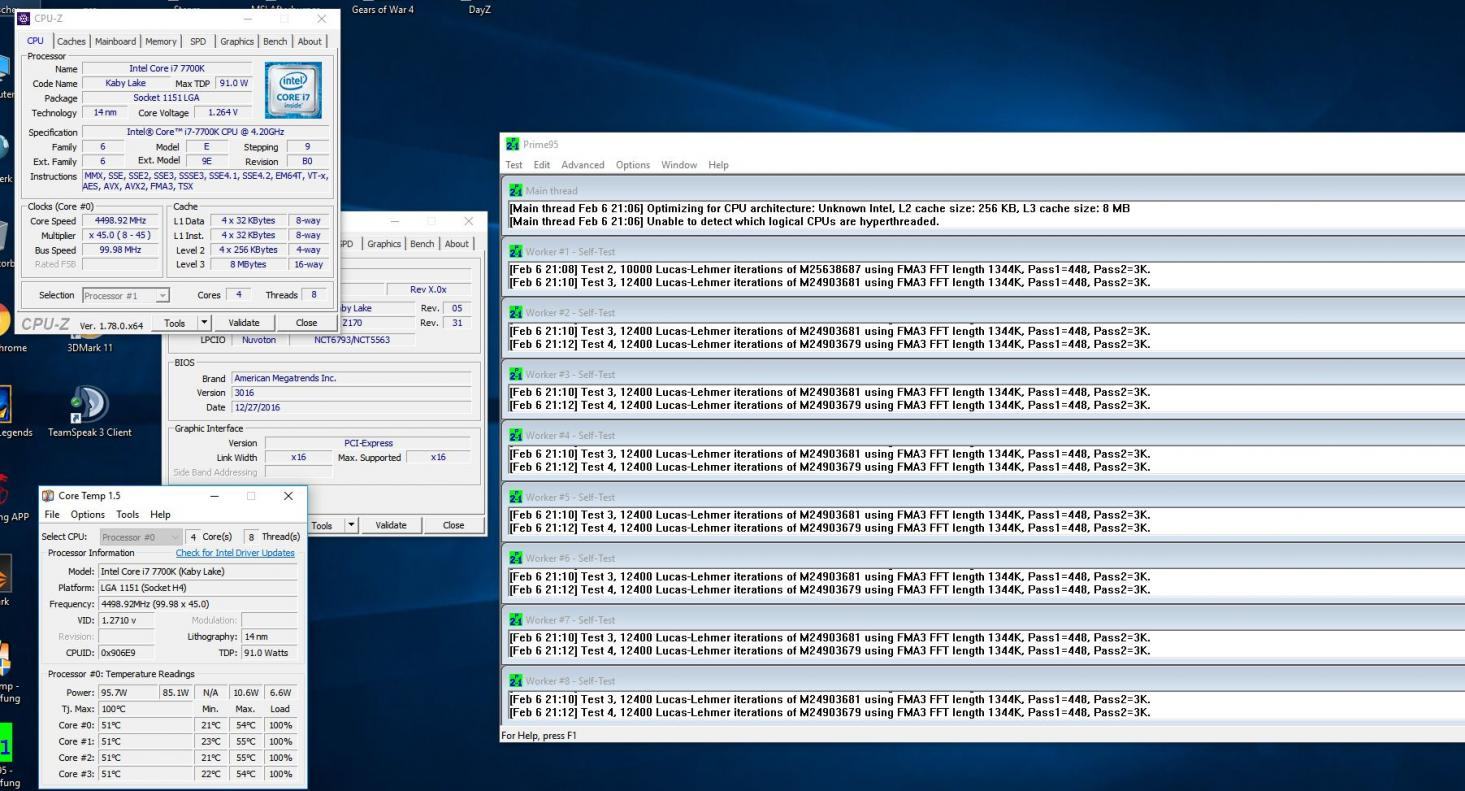1465x791 pixels.
Task: Open the About tab in front CPU-Z window
Action: coord(310,41)
